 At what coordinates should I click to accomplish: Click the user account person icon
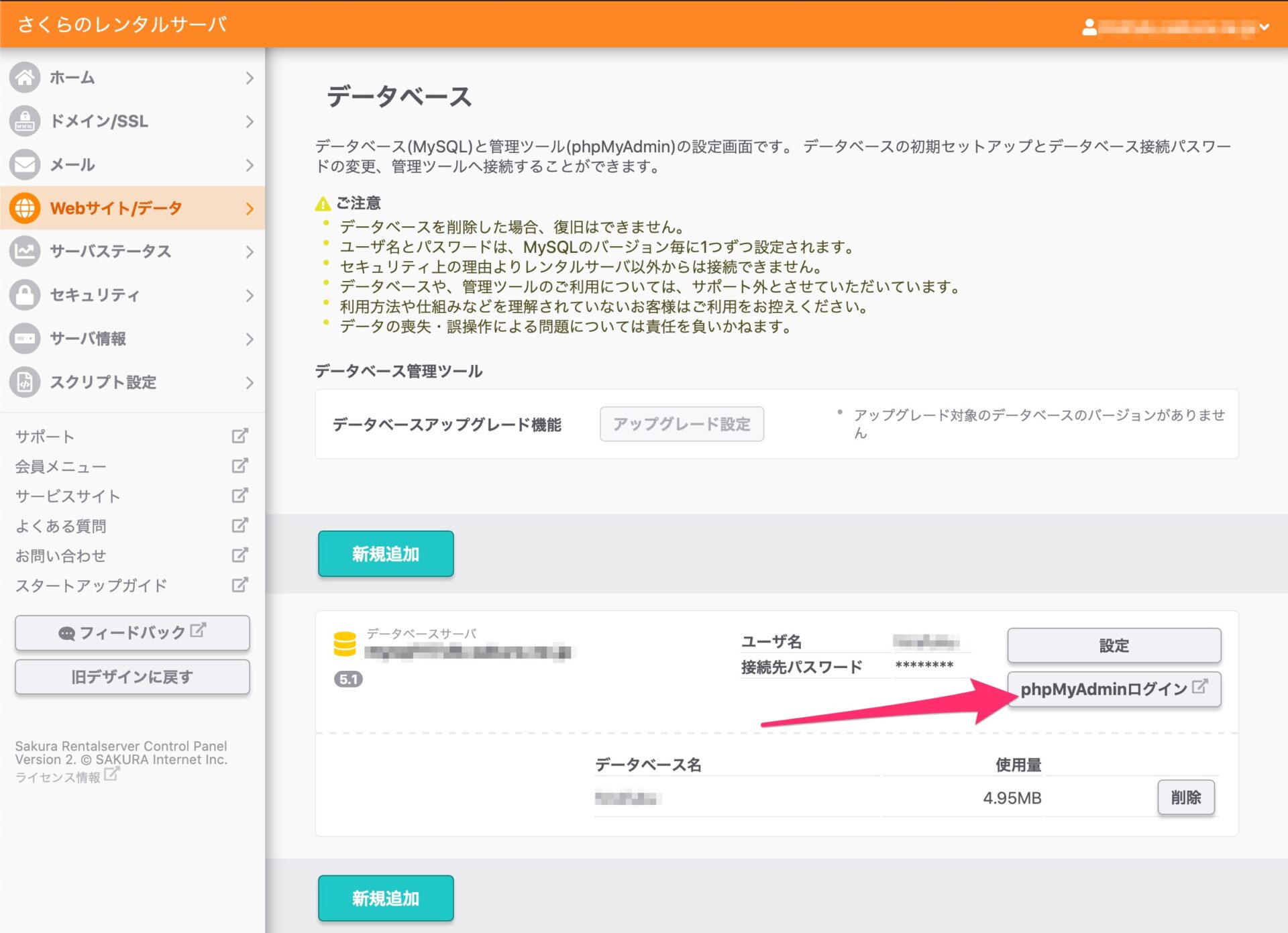pos(1089,28)
